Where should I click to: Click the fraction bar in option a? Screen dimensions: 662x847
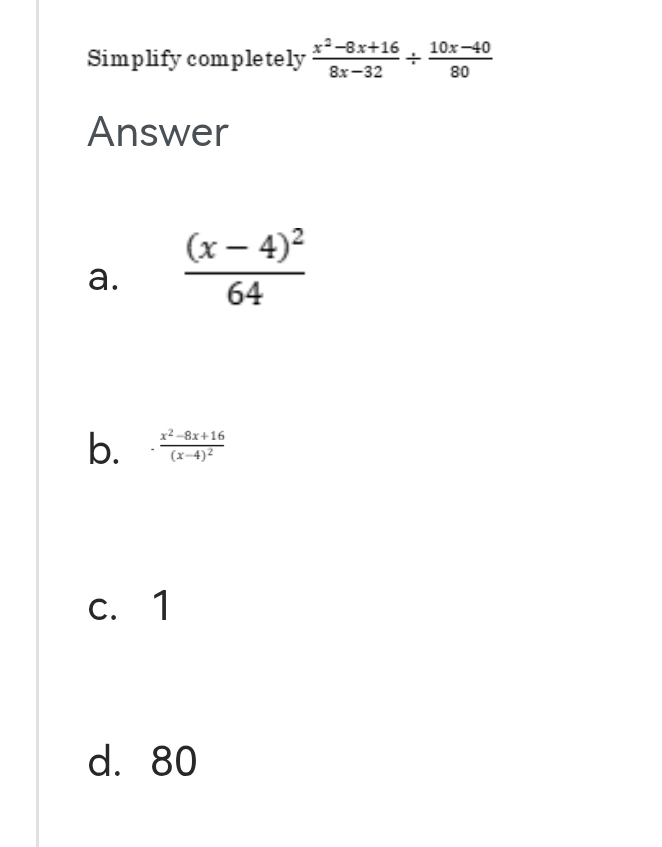coord(245,271)
